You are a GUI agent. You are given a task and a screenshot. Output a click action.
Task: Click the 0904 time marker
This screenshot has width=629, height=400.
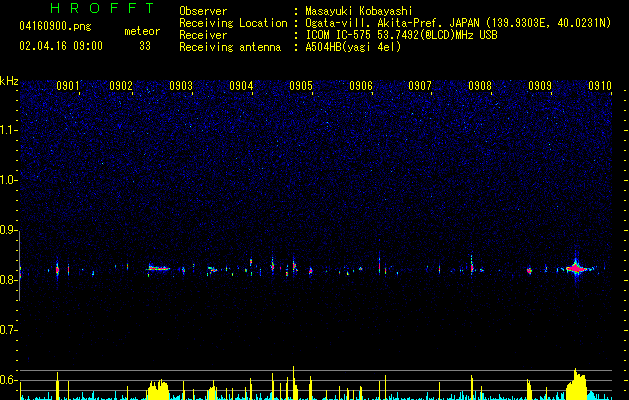click(241, 85)
